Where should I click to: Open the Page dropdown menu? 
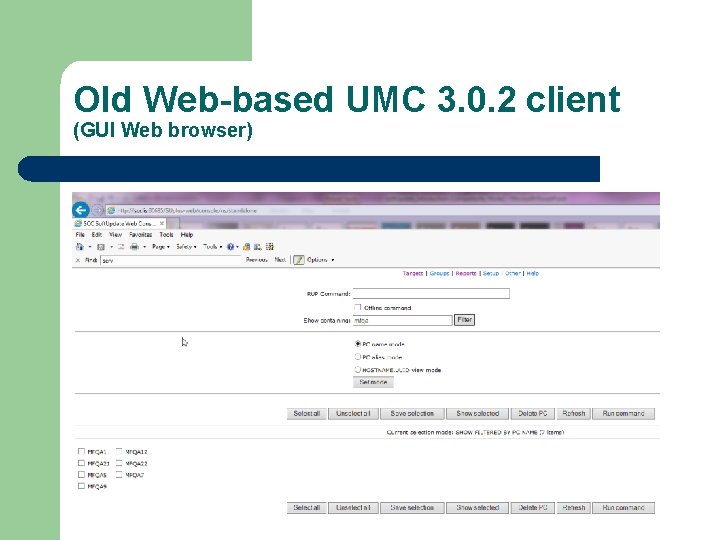pos(161,247)
